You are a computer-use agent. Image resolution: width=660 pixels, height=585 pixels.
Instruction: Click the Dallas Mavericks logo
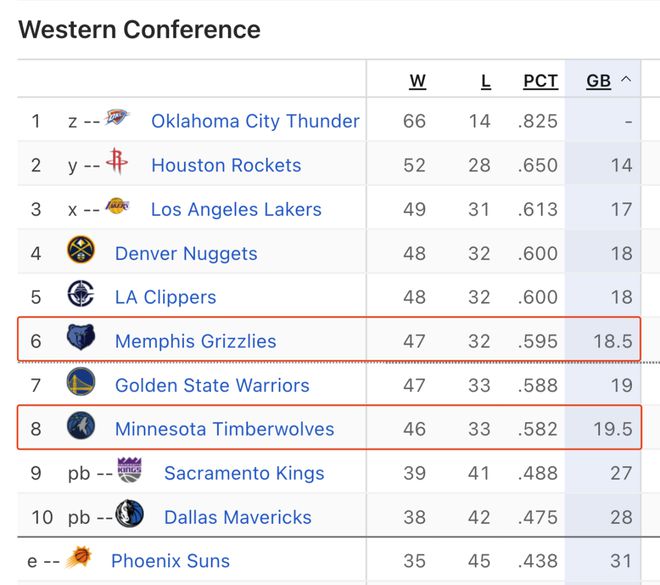[x=130, y=513]
